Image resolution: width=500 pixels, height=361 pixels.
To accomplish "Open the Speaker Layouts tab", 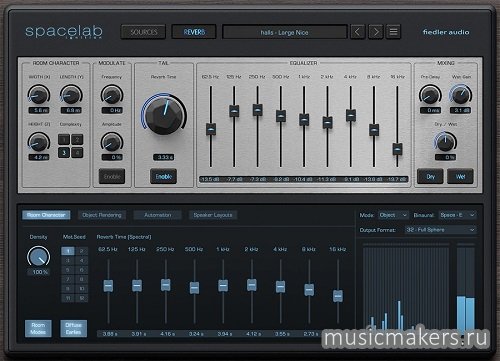I will pos(213,215).
